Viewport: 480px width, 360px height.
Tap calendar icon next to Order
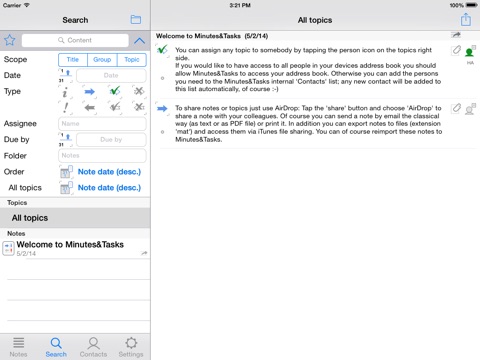point(66,172)
